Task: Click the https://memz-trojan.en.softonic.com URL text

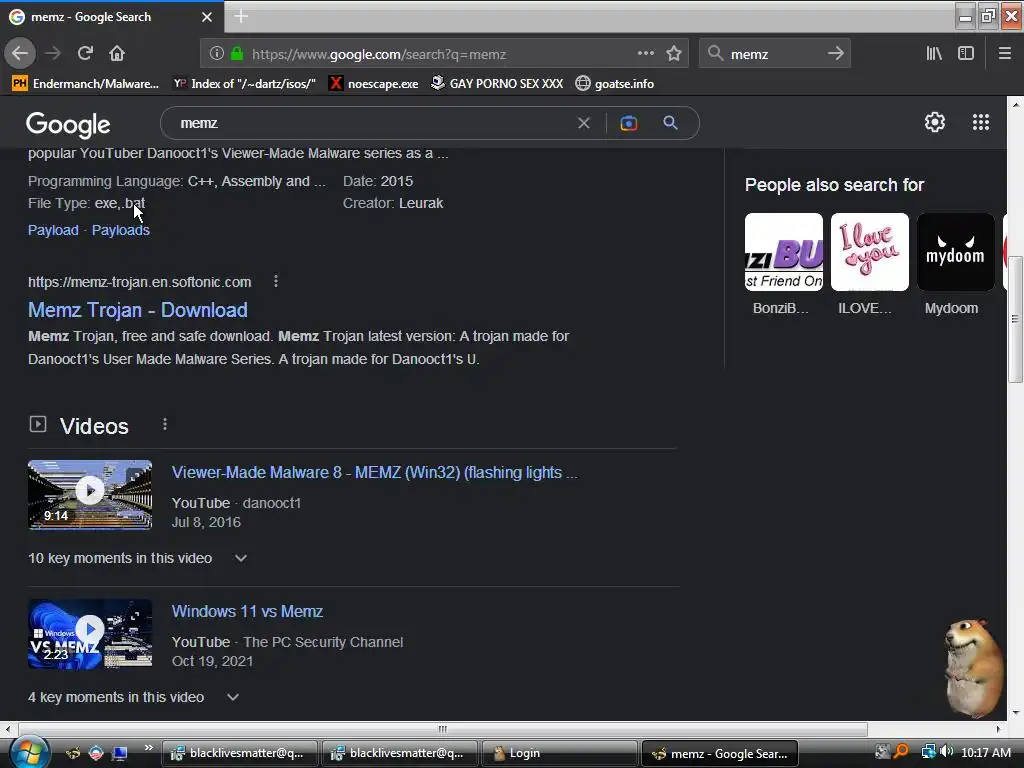Action: tap(140, 282)
